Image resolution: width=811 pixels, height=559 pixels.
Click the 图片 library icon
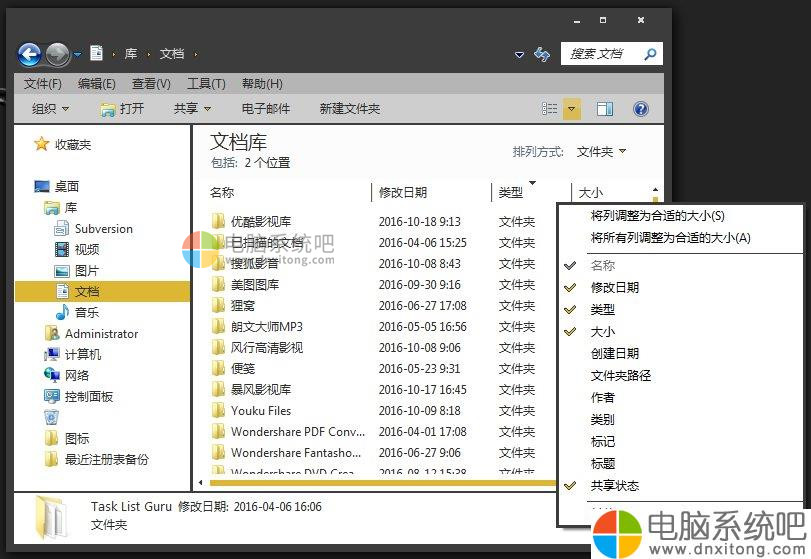click(62, 271)
